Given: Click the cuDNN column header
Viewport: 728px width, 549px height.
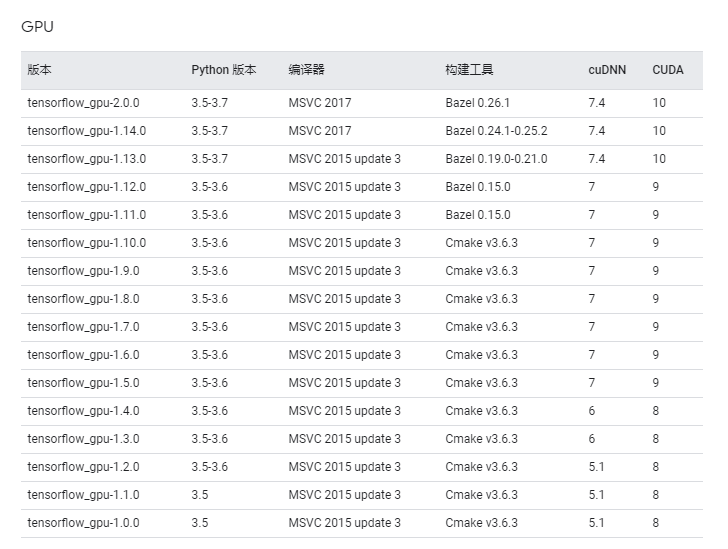Looking at the screenshot, I should [x=607, y=70].
